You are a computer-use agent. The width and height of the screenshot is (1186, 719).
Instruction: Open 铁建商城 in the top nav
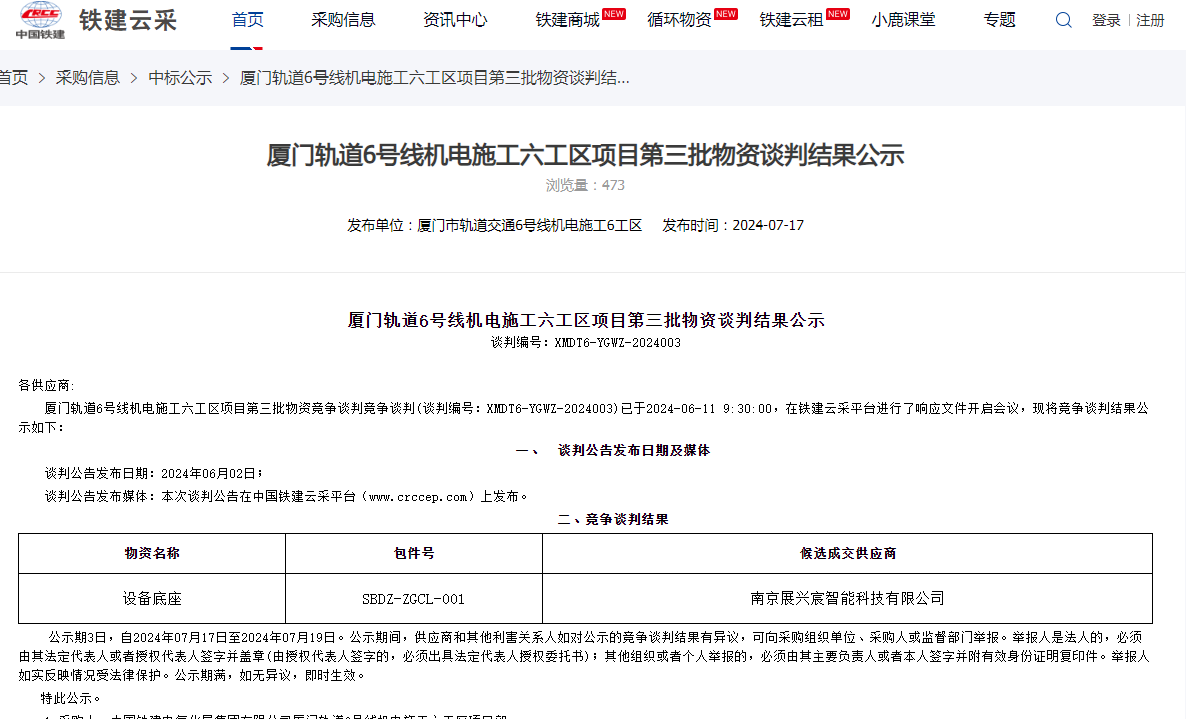coord(567,20)
